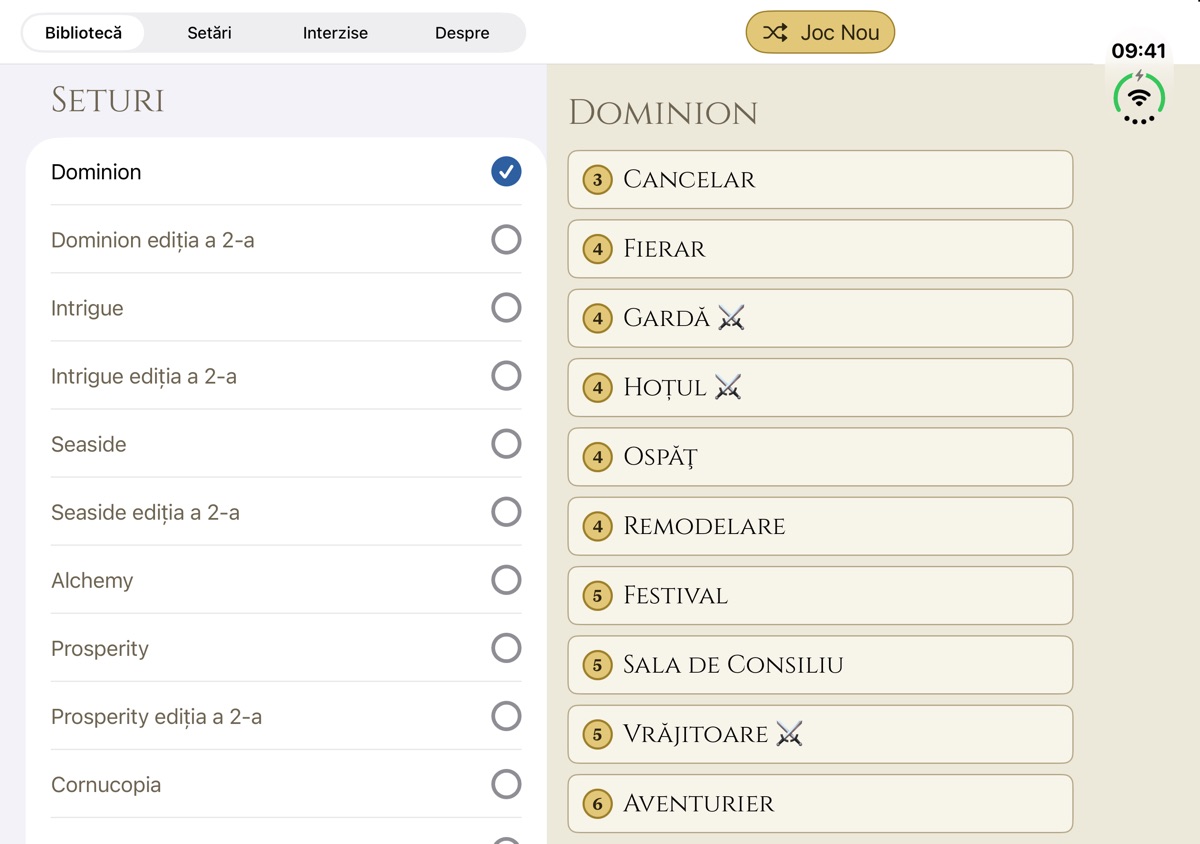Open the Remodelare card
Screen dimensions: 1200x844
(820, 526)
